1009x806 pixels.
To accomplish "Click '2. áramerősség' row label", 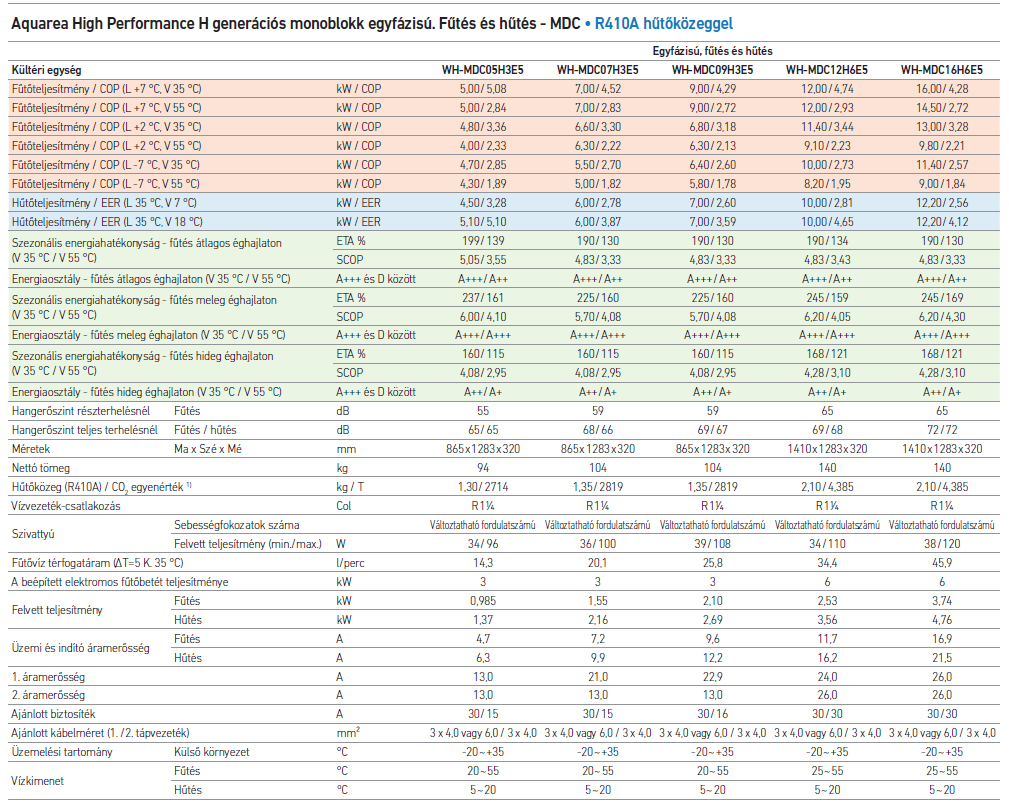I will pos(48,695).
